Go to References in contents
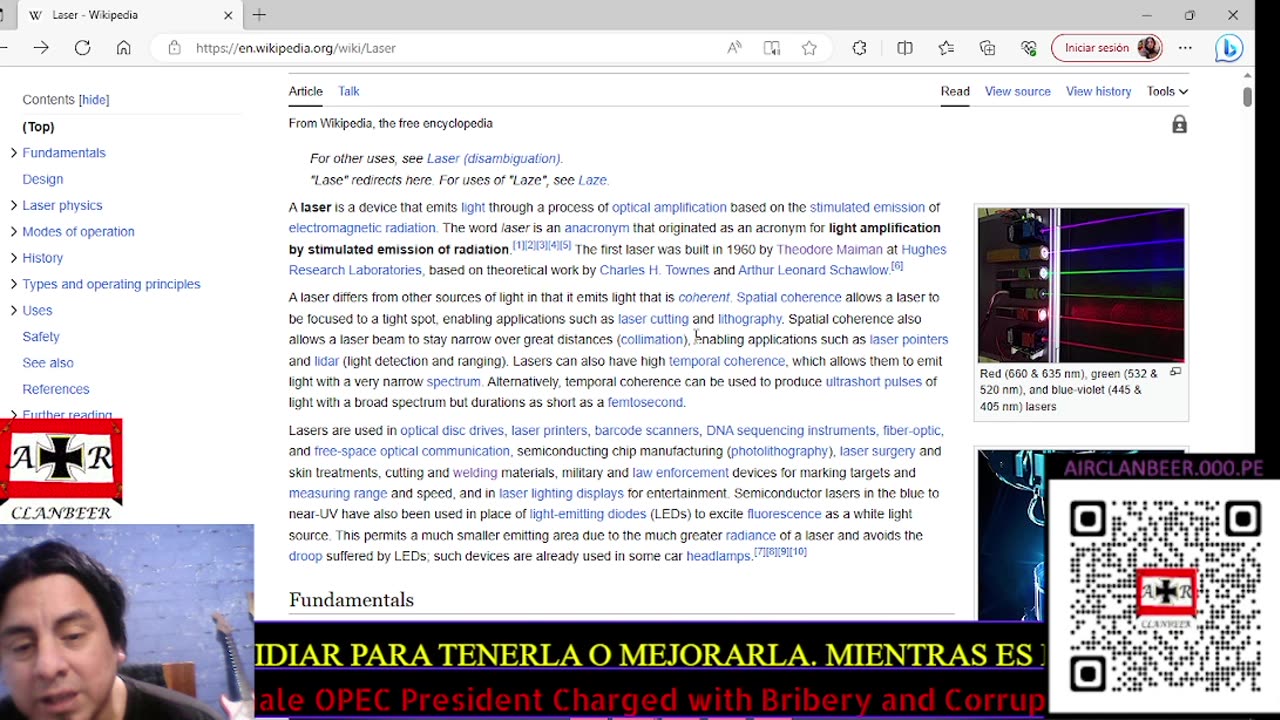The image size is (1280, 720). [56, 389]
